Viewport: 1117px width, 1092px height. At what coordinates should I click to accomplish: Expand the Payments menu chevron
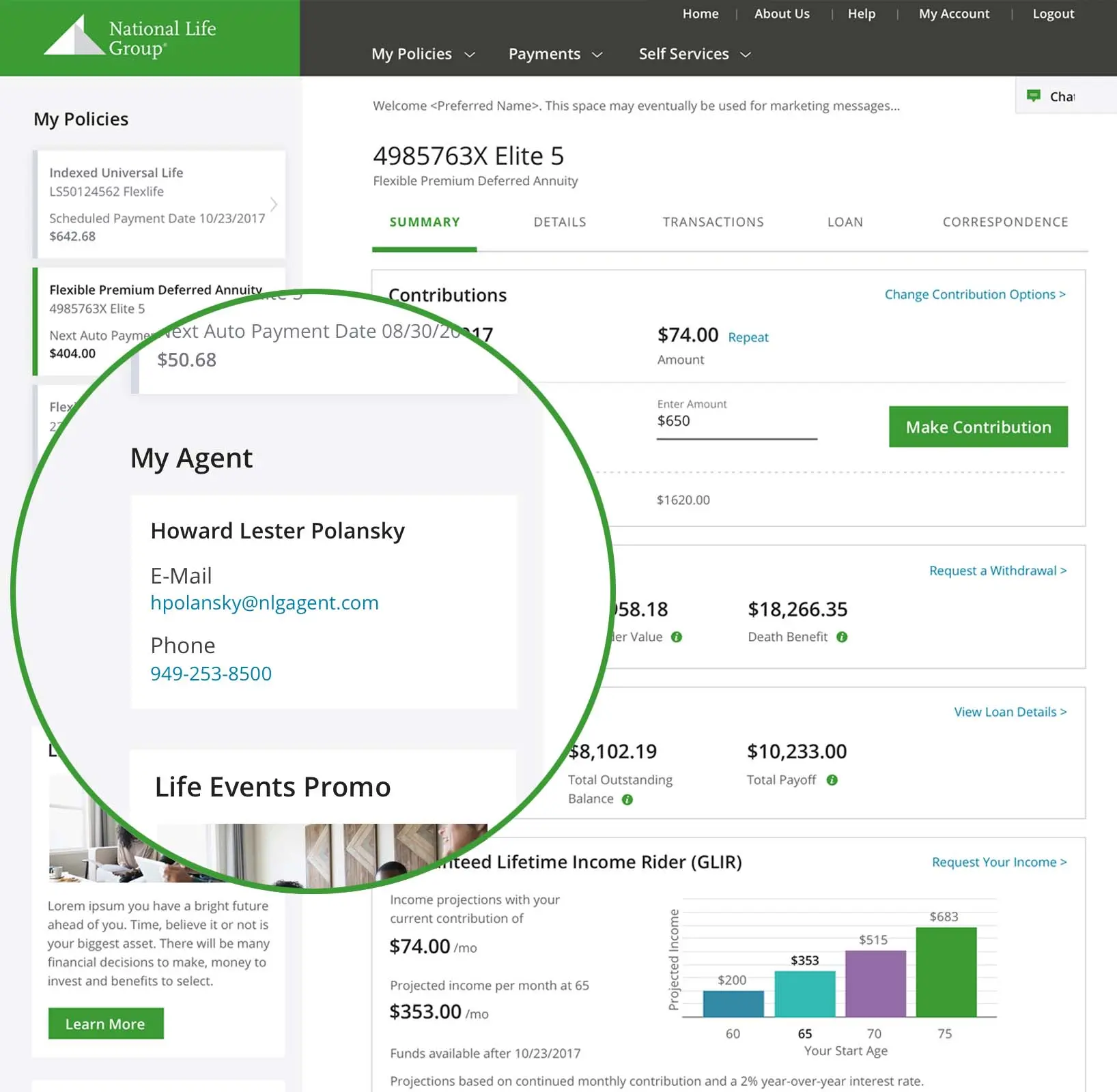click(597, 55)
